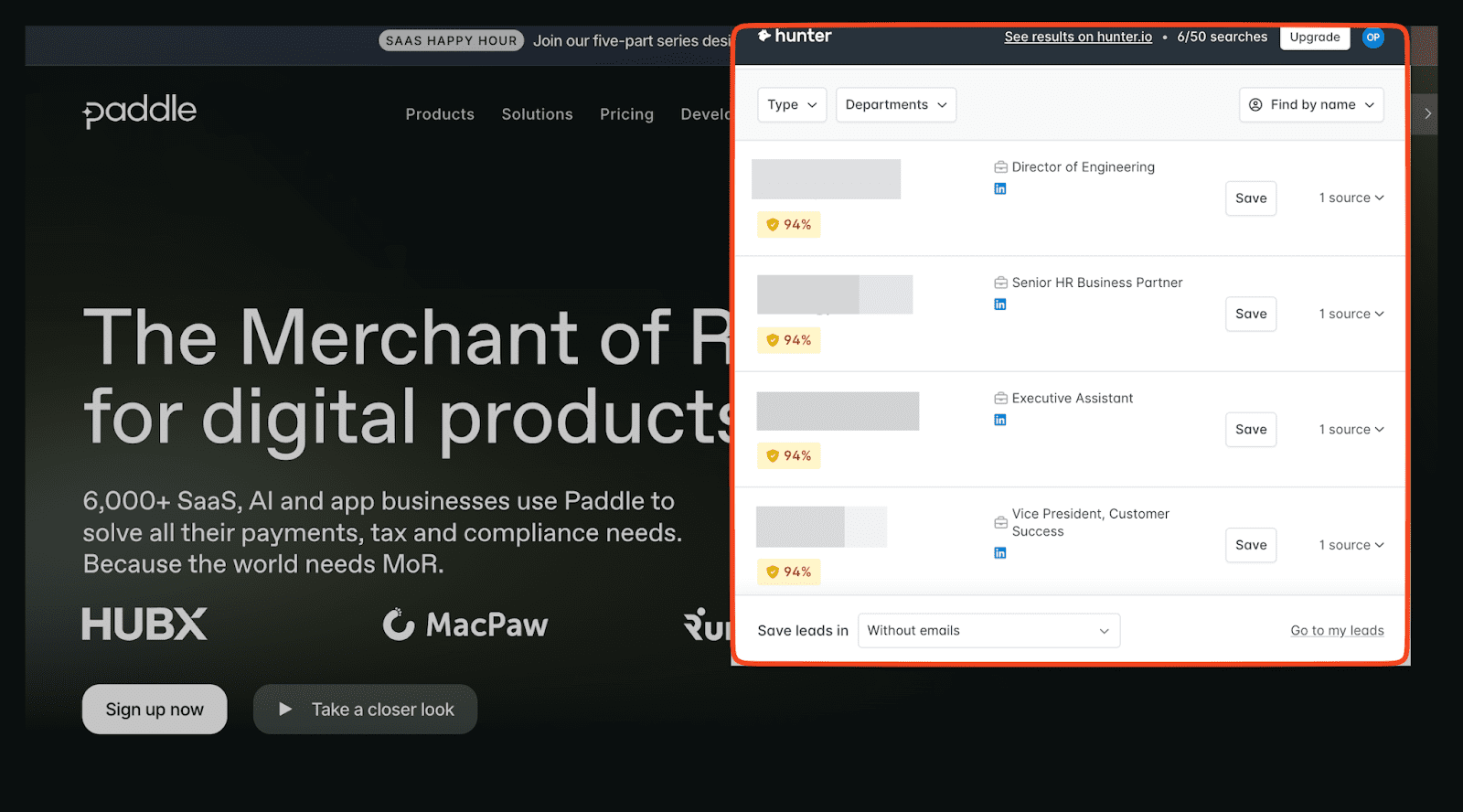Click the Paddle logo
This screenshot has width=1463, height=812.
coord(140,111)
